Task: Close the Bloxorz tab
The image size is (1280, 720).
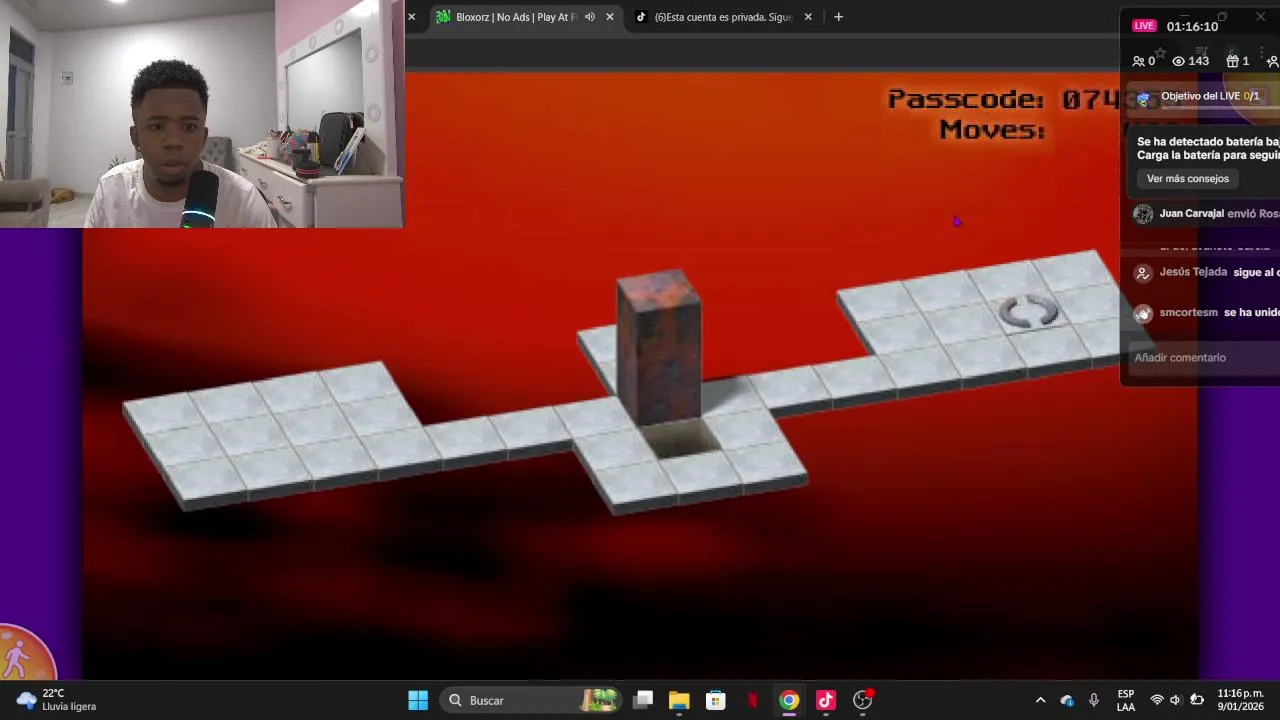Action: pyautogui.click(x=610, y=17)
